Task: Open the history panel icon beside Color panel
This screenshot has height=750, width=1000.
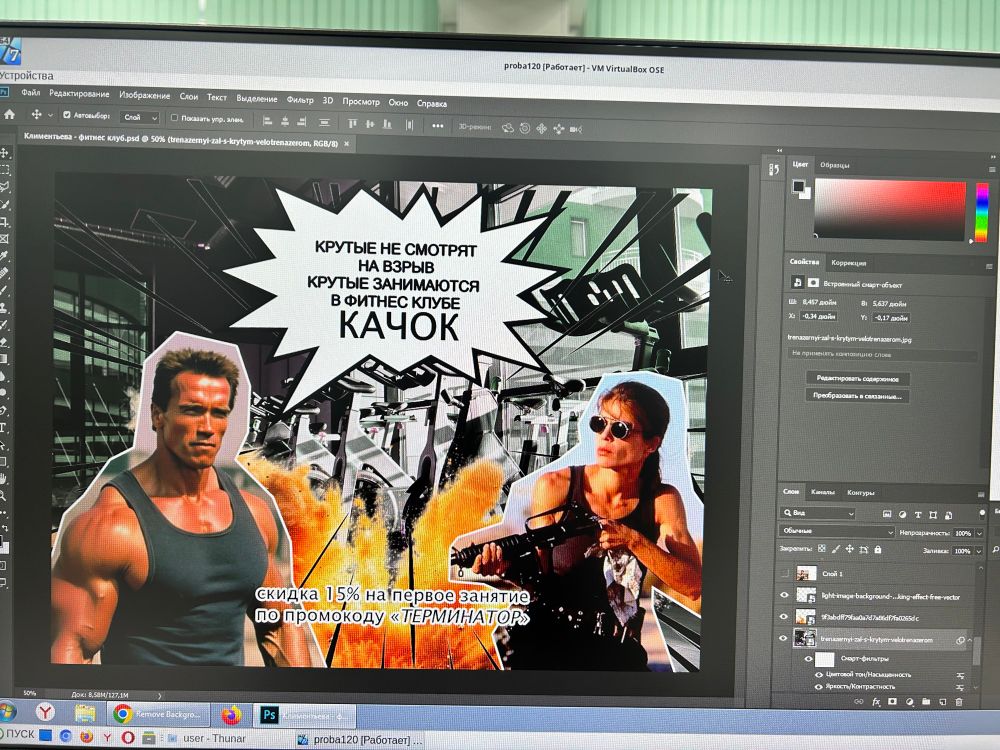Action: click(774, 169)
